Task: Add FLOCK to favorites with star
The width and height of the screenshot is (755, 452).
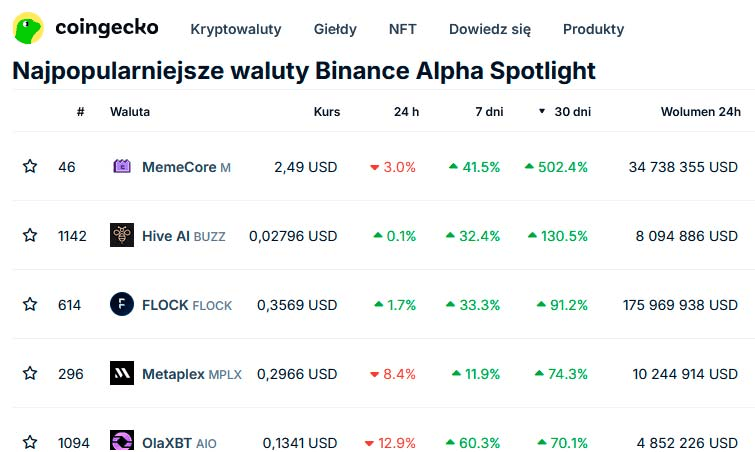Action: [30, 305]
